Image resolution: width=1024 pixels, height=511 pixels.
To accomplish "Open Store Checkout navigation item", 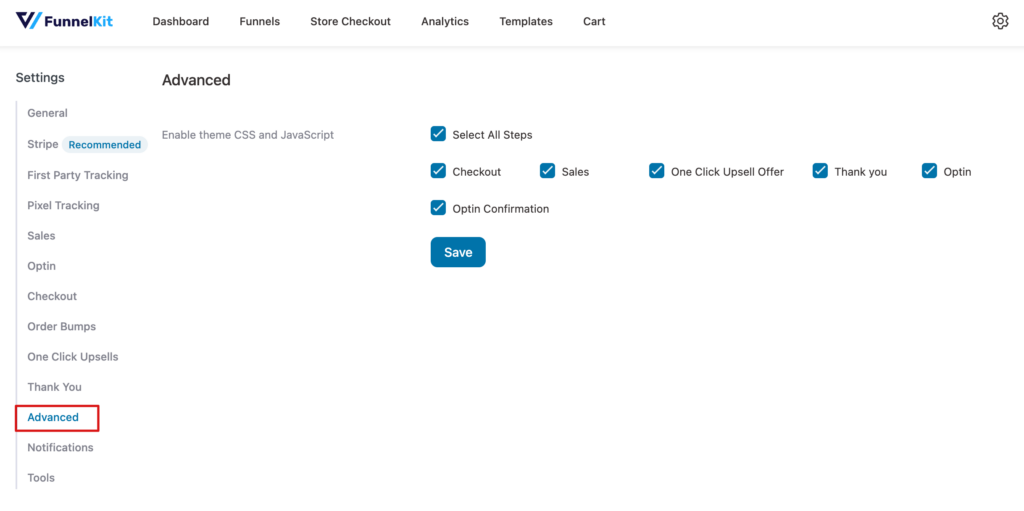I will tap(350, 22).
